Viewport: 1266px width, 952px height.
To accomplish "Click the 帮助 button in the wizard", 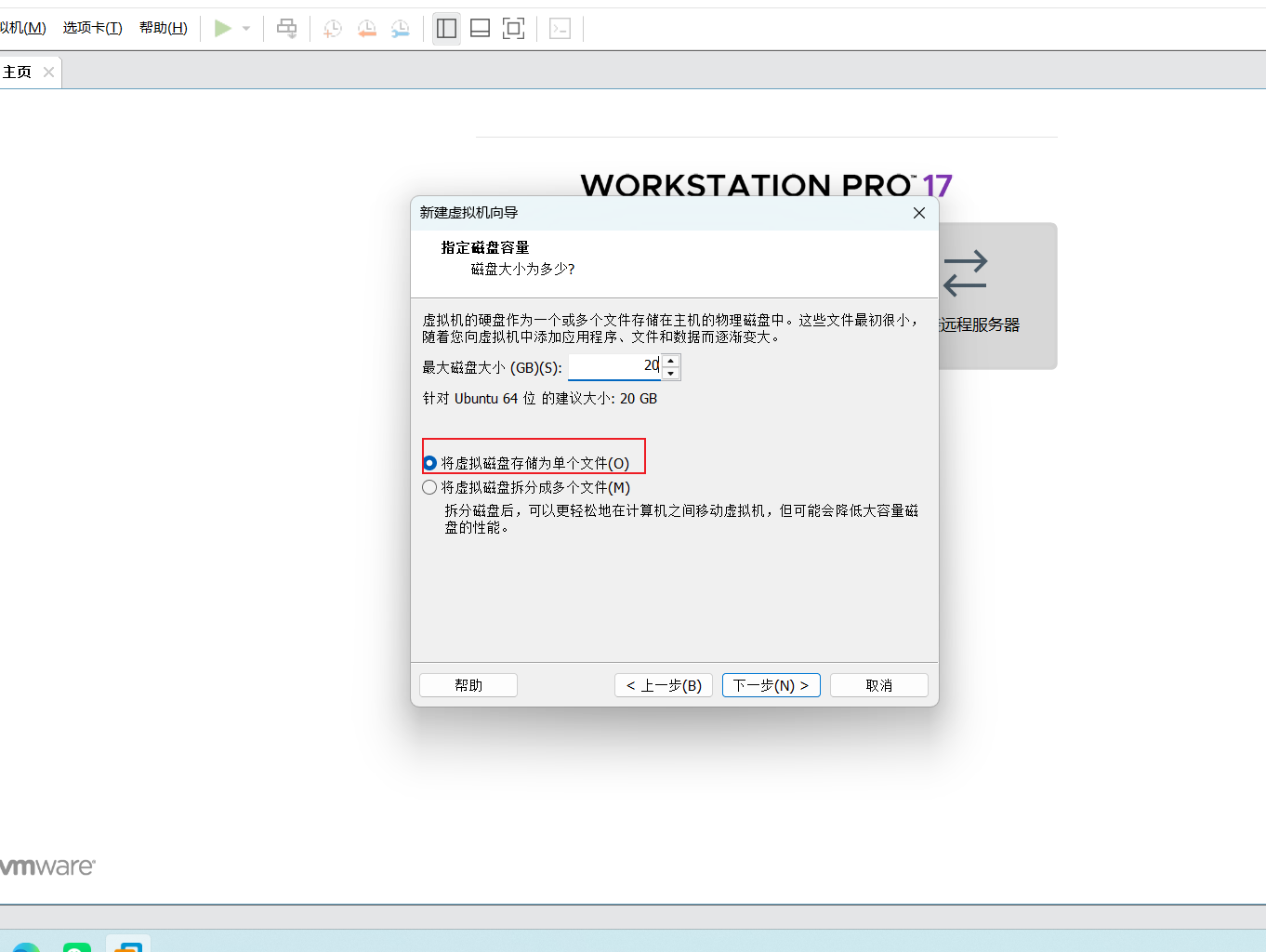I will (468, 685).
